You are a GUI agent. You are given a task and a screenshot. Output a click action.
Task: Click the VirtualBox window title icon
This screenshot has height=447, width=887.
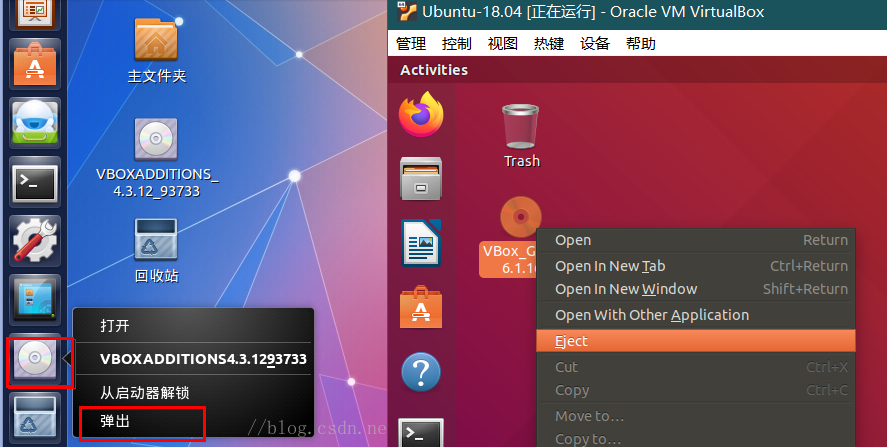[405, 11]
